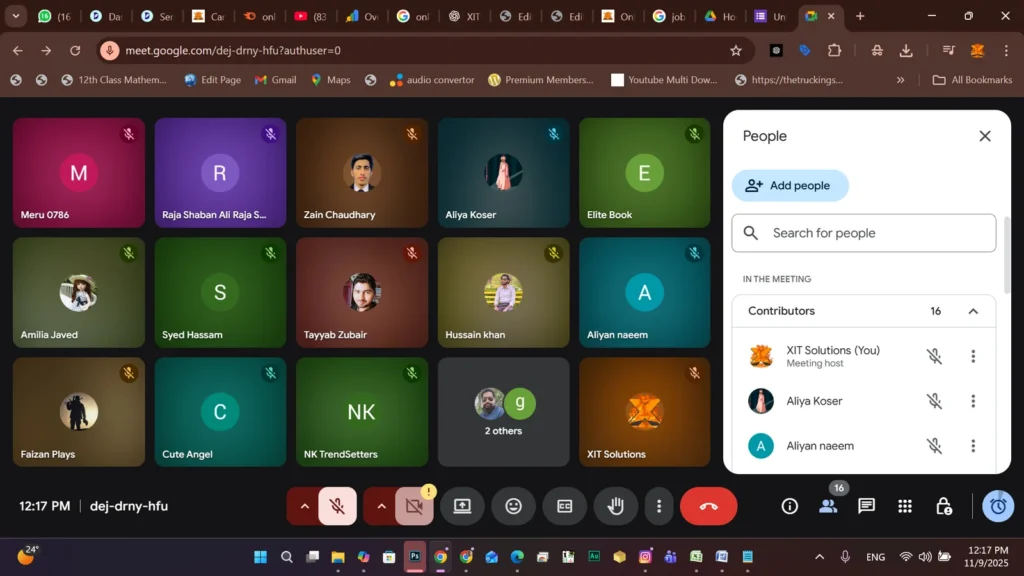The image size is (1024, 576).
Task: Open more options menu for Aliyan naeem
Action: point(973,446)
